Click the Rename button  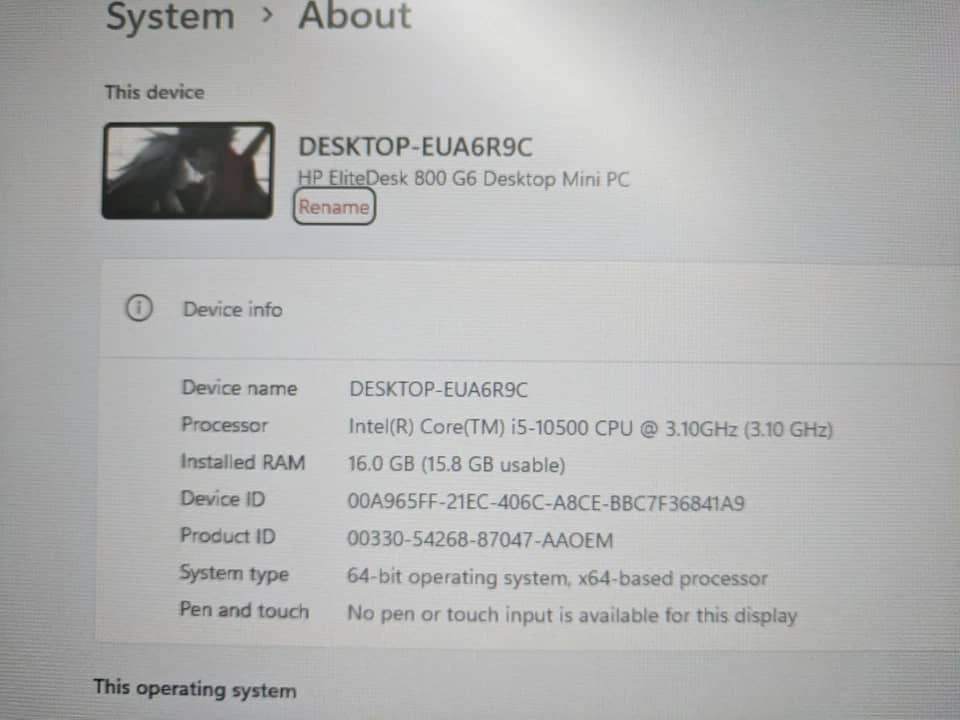pos(334,207)
